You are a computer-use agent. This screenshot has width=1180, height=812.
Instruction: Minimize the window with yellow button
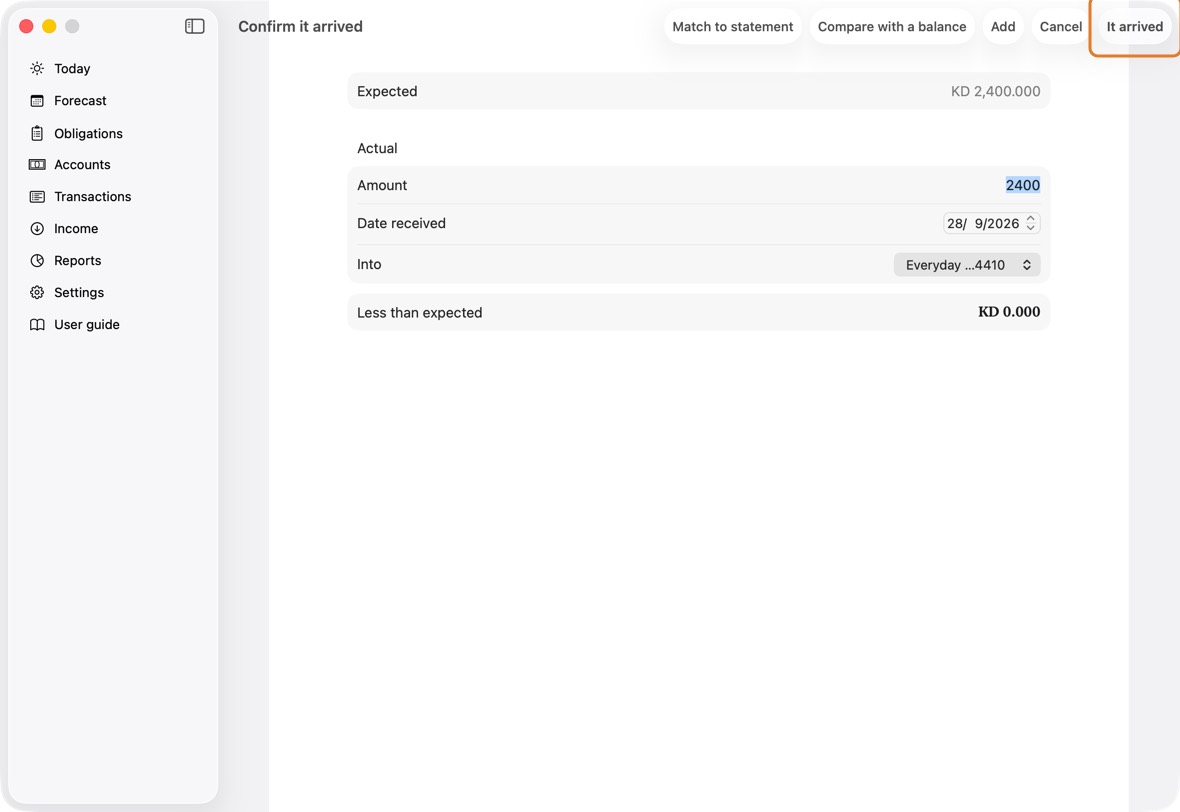coord(49,26)
